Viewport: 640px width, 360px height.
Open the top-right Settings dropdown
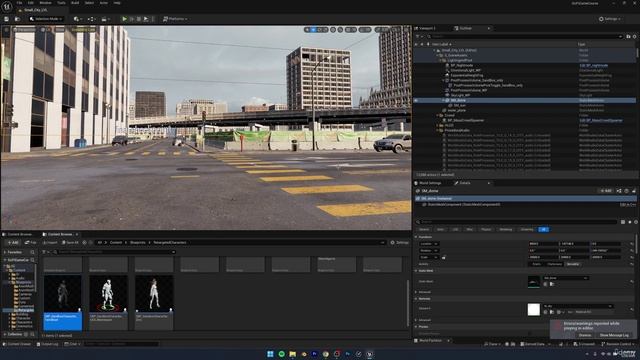pos(610,19)
